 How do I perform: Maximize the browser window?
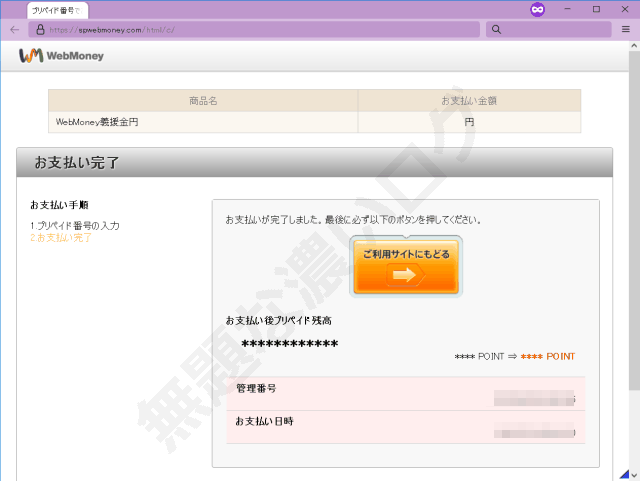coord(596,9)
